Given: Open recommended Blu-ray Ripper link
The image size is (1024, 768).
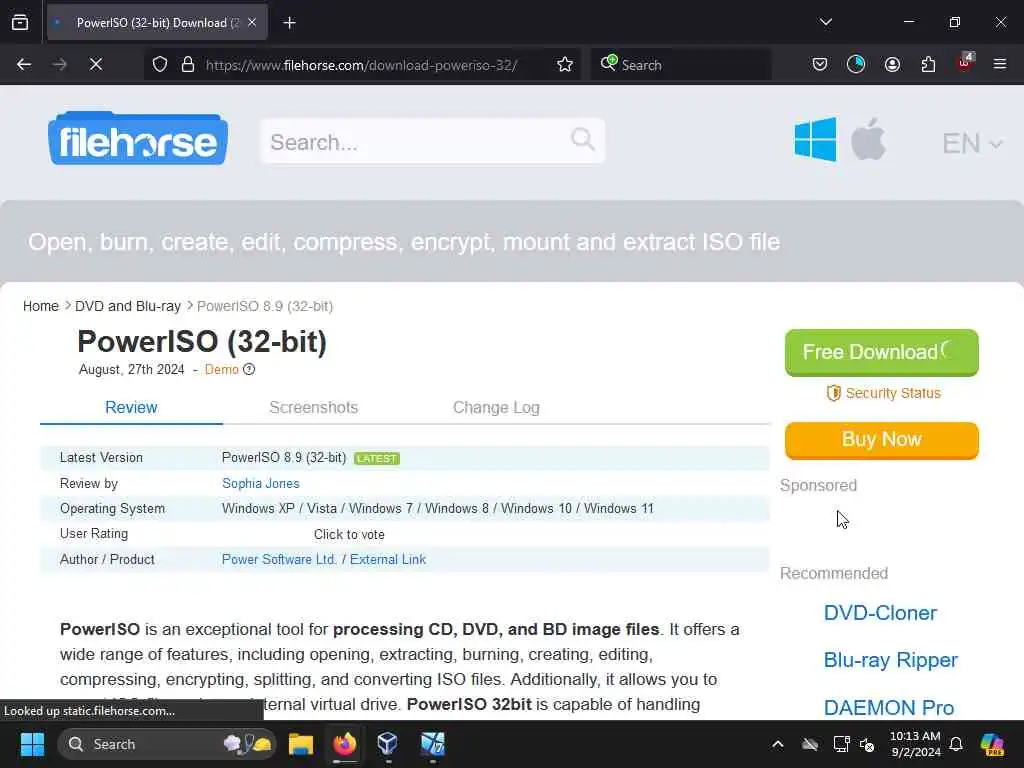Looking at the screenshot, I should point(891,660).
